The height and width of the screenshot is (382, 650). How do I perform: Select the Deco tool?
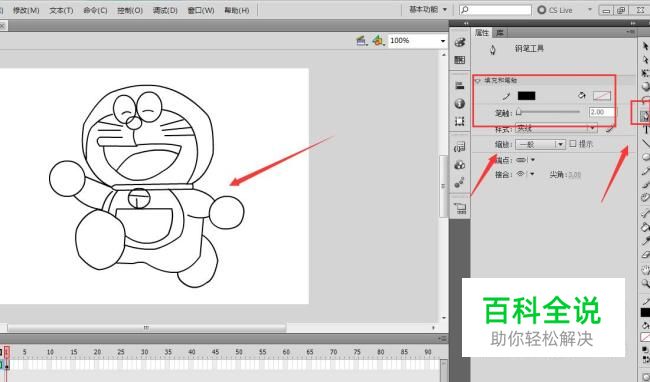[x=645, y=197]
